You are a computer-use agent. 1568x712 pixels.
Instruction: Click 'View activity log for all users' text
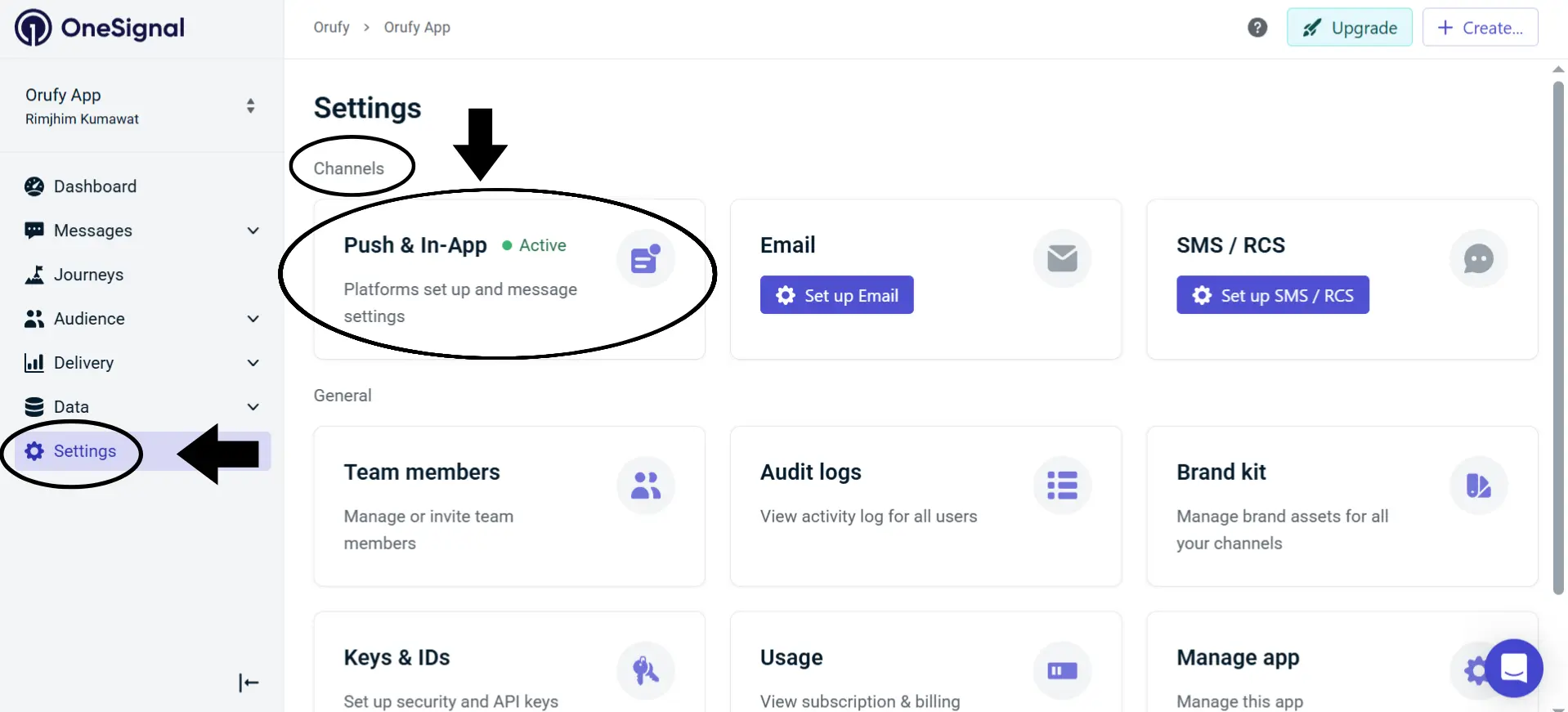[869, 517]
